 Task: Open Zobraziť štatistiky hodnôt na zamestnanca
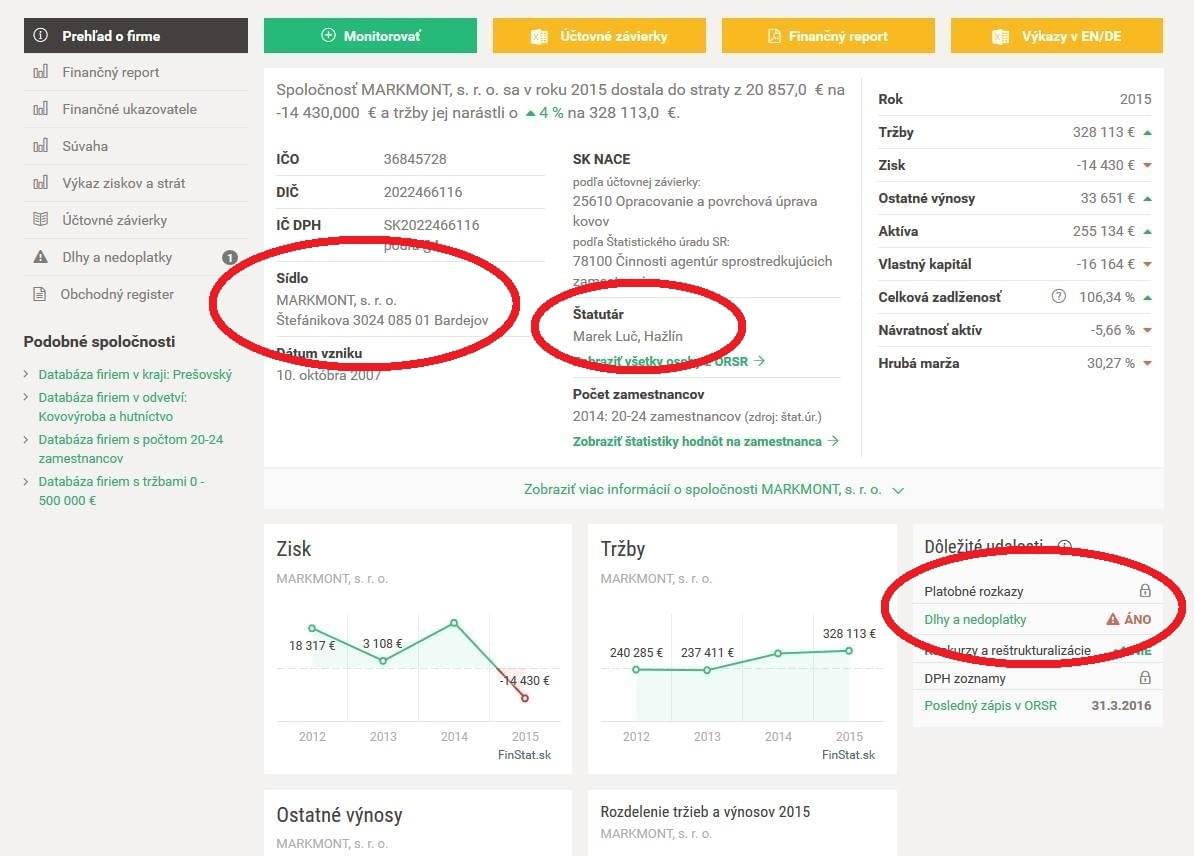[705, 441]
